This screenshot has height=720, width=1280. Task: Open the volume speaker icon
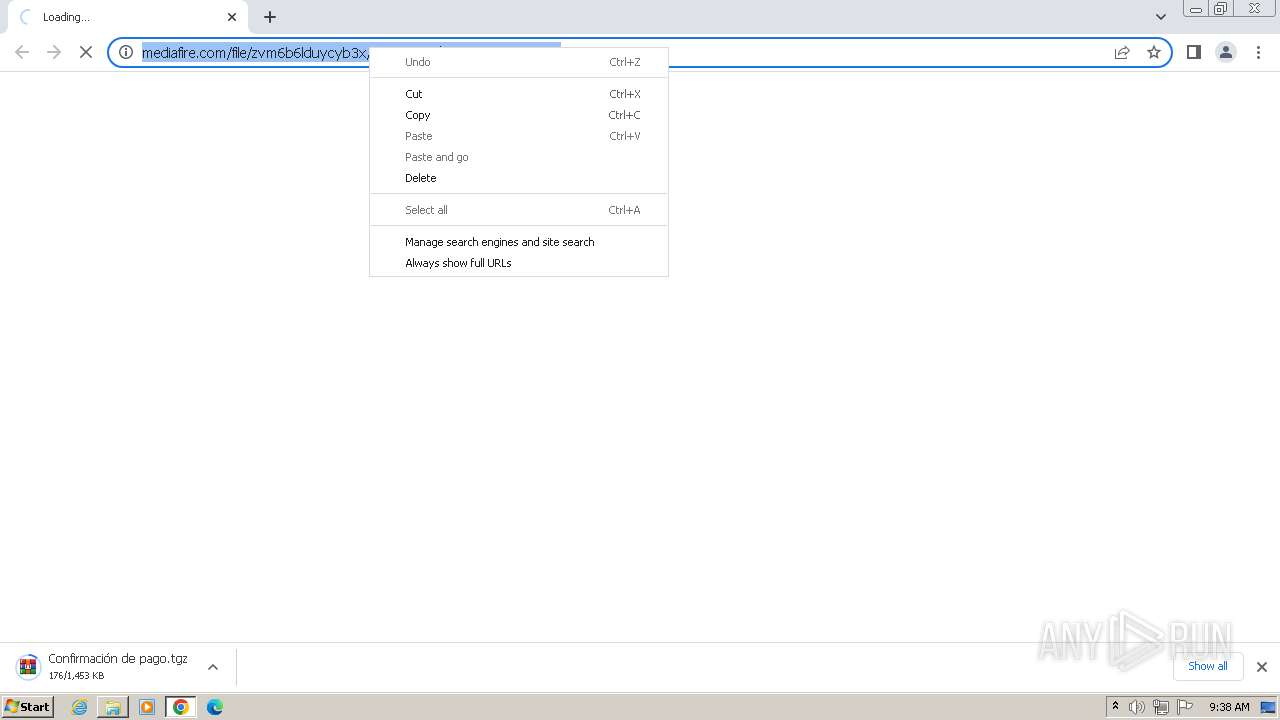coord(1137,707)
